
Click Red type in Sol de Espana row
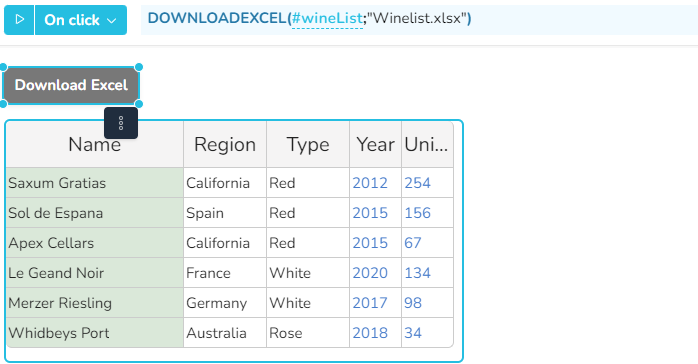(x=308, y=213)
